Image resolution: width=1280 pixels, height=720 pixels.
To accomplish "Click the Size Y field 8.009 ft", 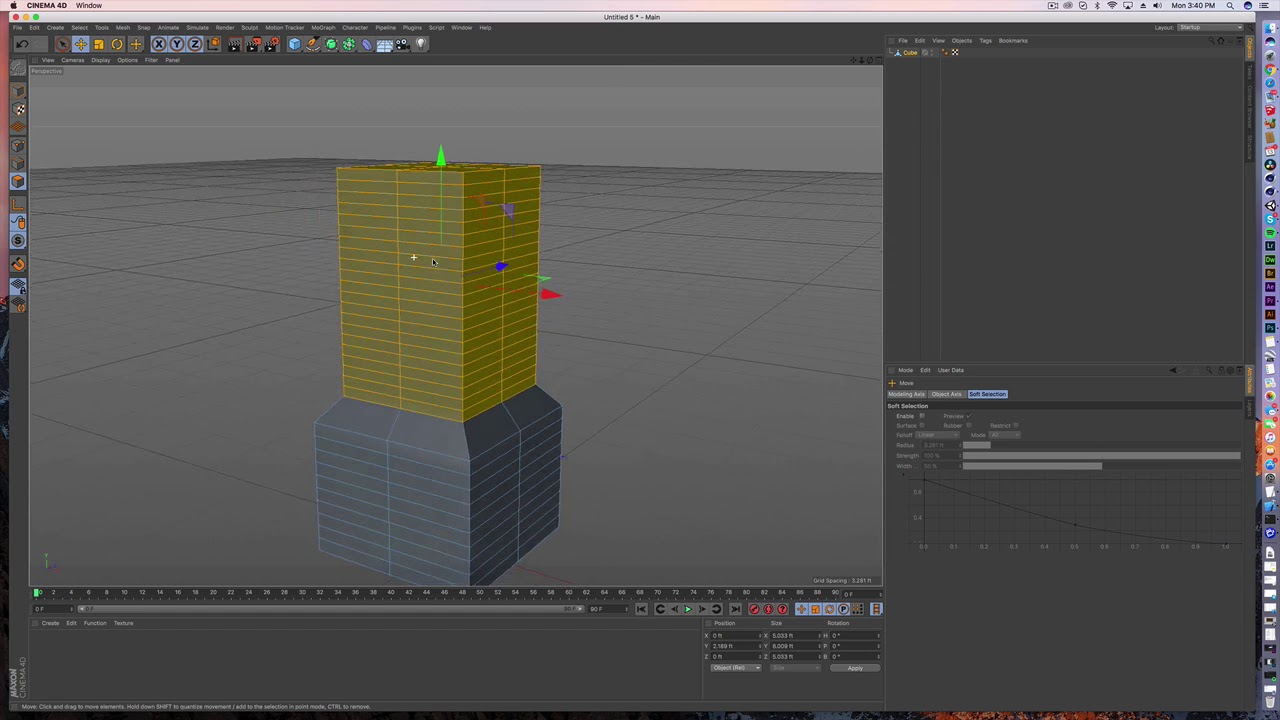I will point(795,646).
